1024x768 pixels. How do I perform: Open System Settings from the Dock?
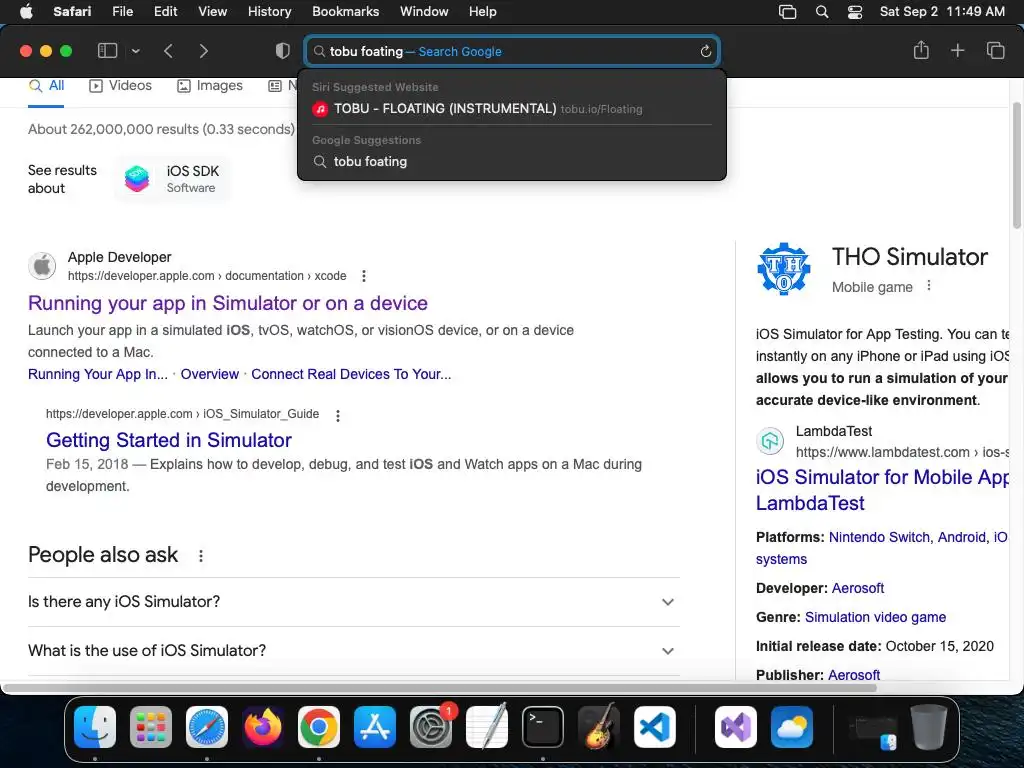click(431, 727)
